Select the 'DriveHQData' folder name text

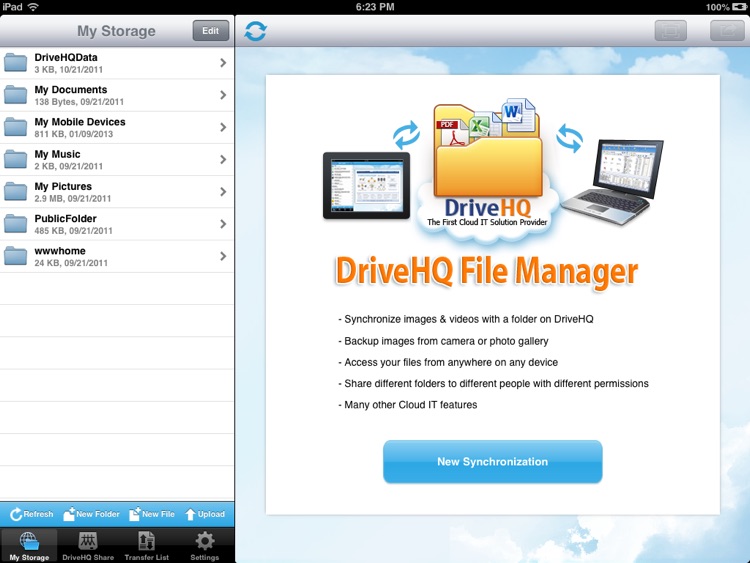[x=66, y=57]
